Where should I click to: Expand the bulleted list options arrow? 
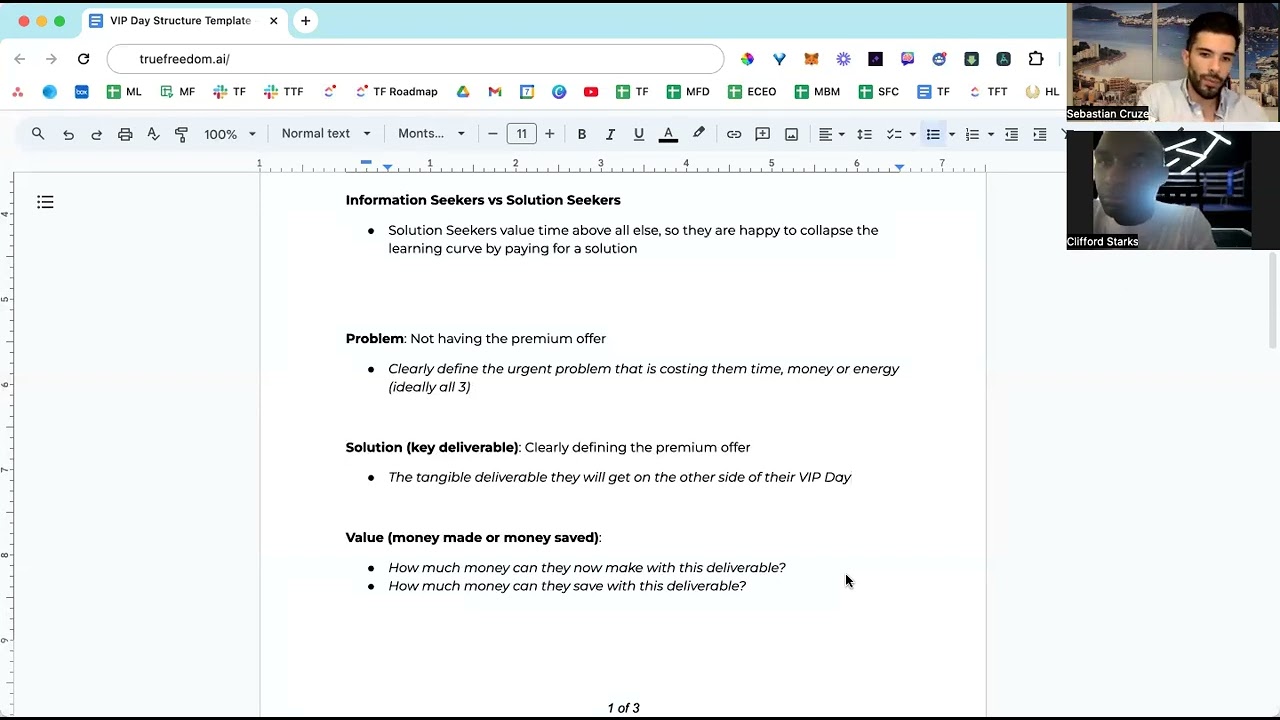pos(951,134)
